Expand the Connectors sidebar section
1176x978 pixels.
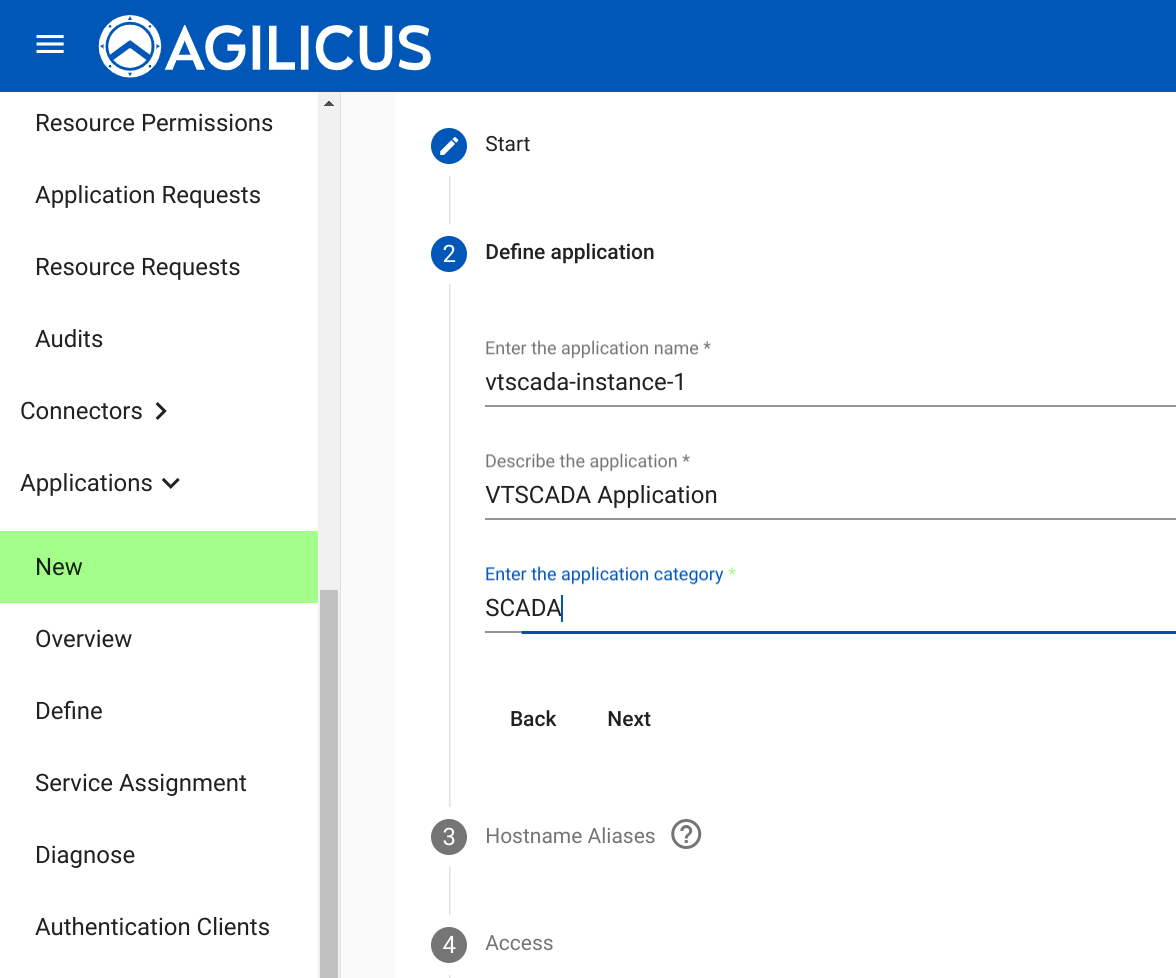(x=94, y=411)
